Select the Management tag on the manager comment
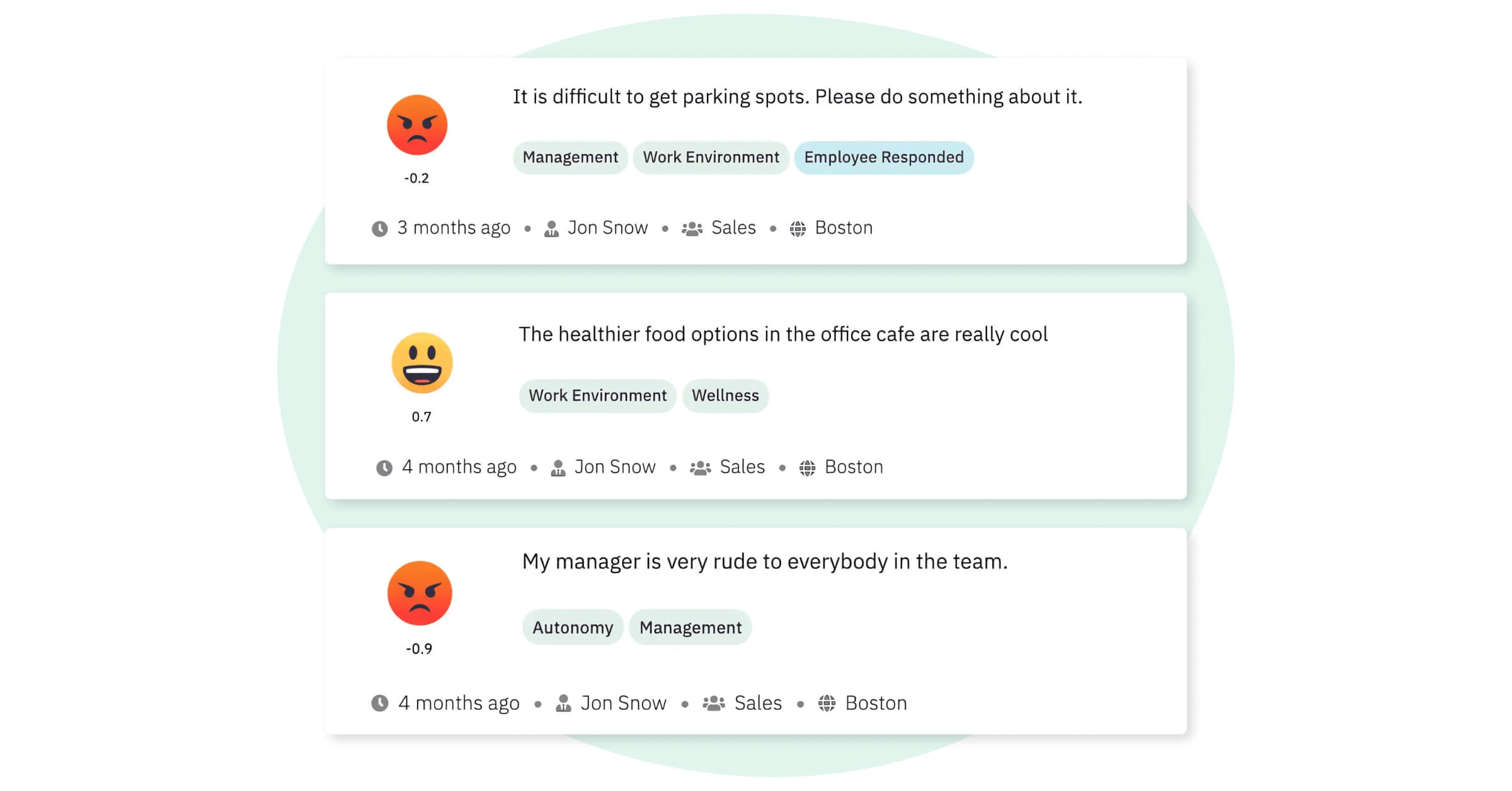The height and width of the screenshot is (791, 1512). point(690,627)
